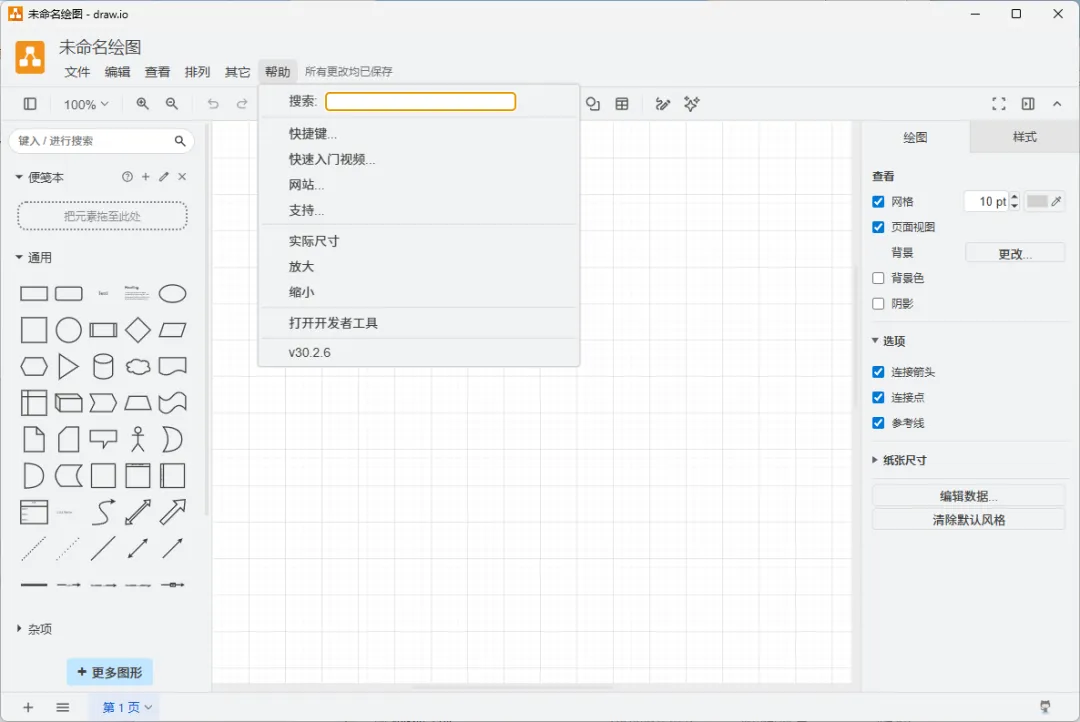Open the 100% zoom dropdown
The image size is (1080, 722).
pyautogui.click(x=86, y=105)
